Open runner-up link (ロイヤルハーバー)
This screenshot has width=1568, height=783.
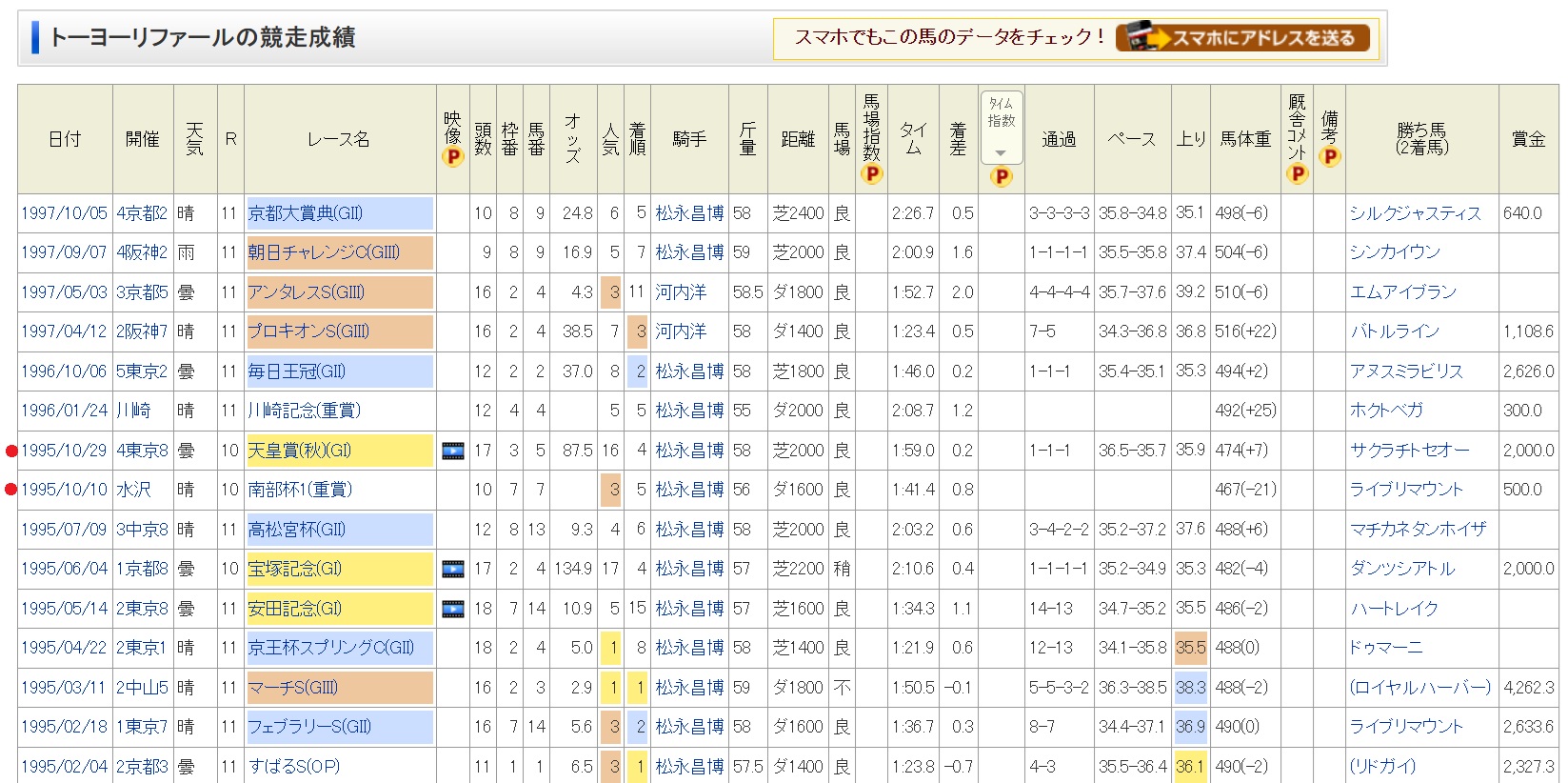pos(1420,688)
